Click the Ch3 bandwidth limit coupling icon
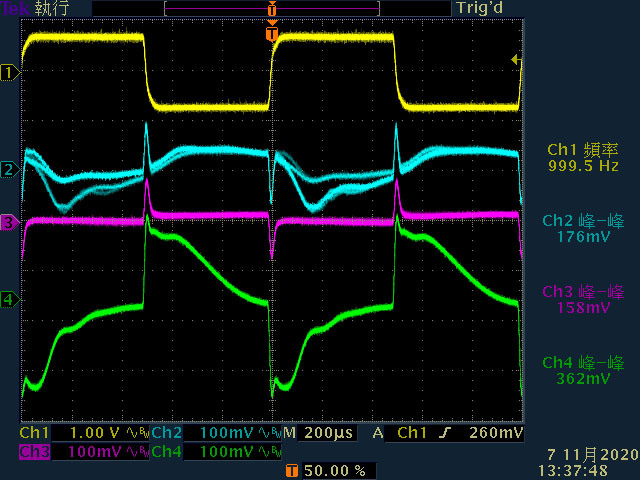 pos(138,452)
